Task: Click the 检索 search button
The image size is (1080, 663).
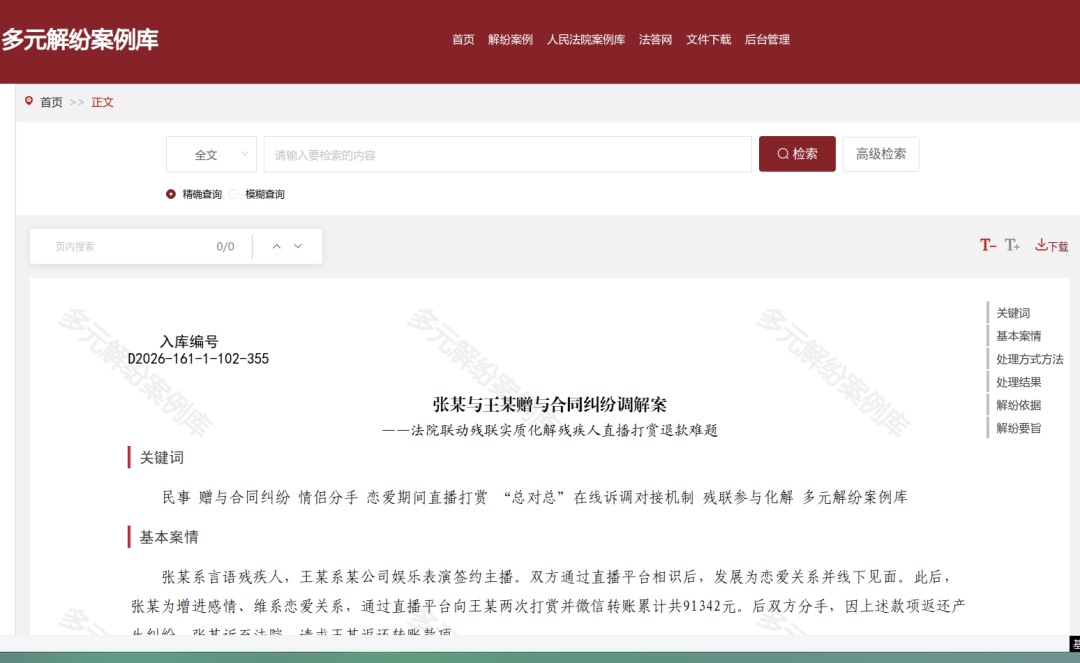Action: 797,154
